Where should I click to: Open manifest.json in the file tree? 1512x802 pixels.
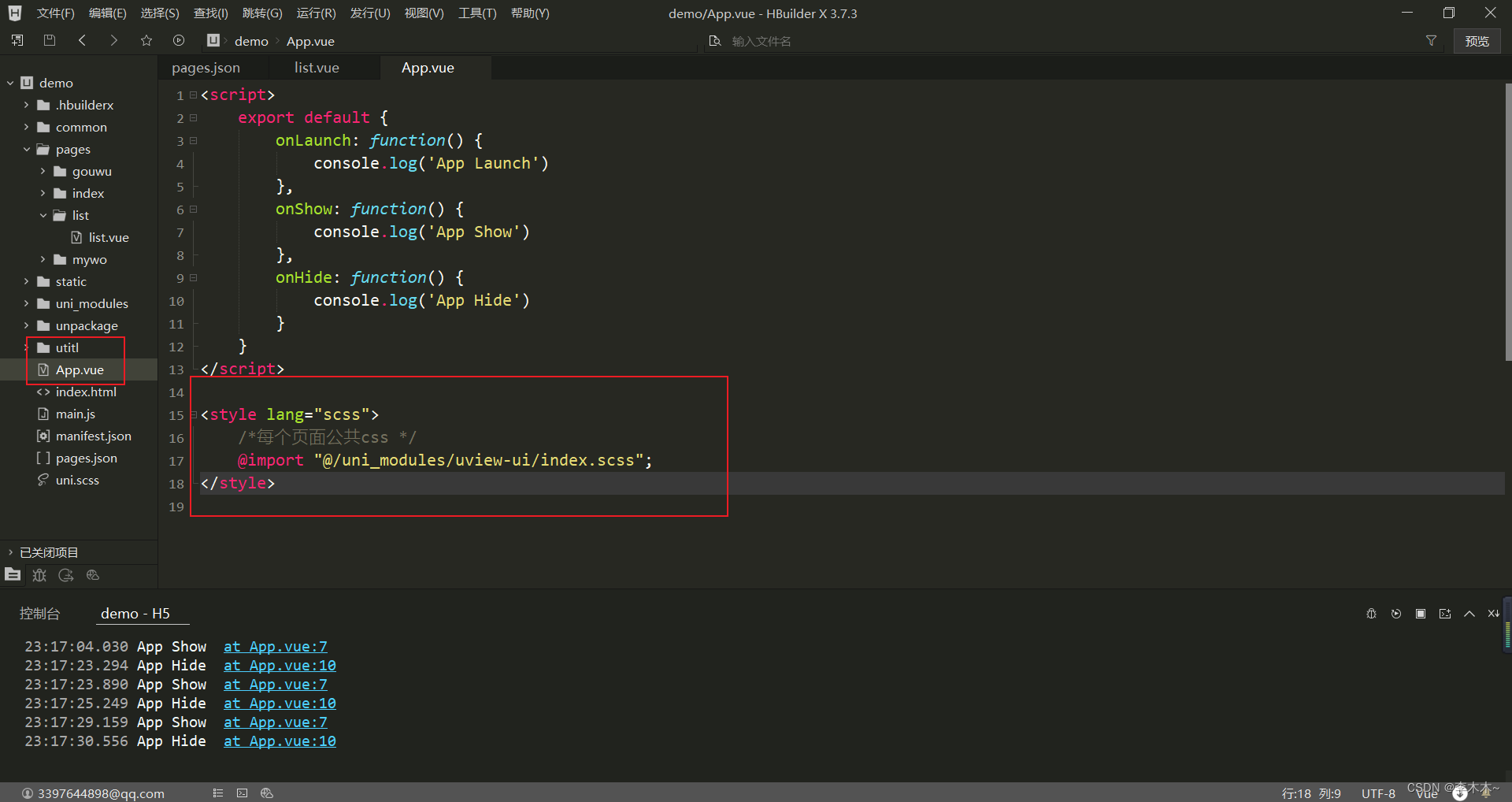click(x=94, y=436)
